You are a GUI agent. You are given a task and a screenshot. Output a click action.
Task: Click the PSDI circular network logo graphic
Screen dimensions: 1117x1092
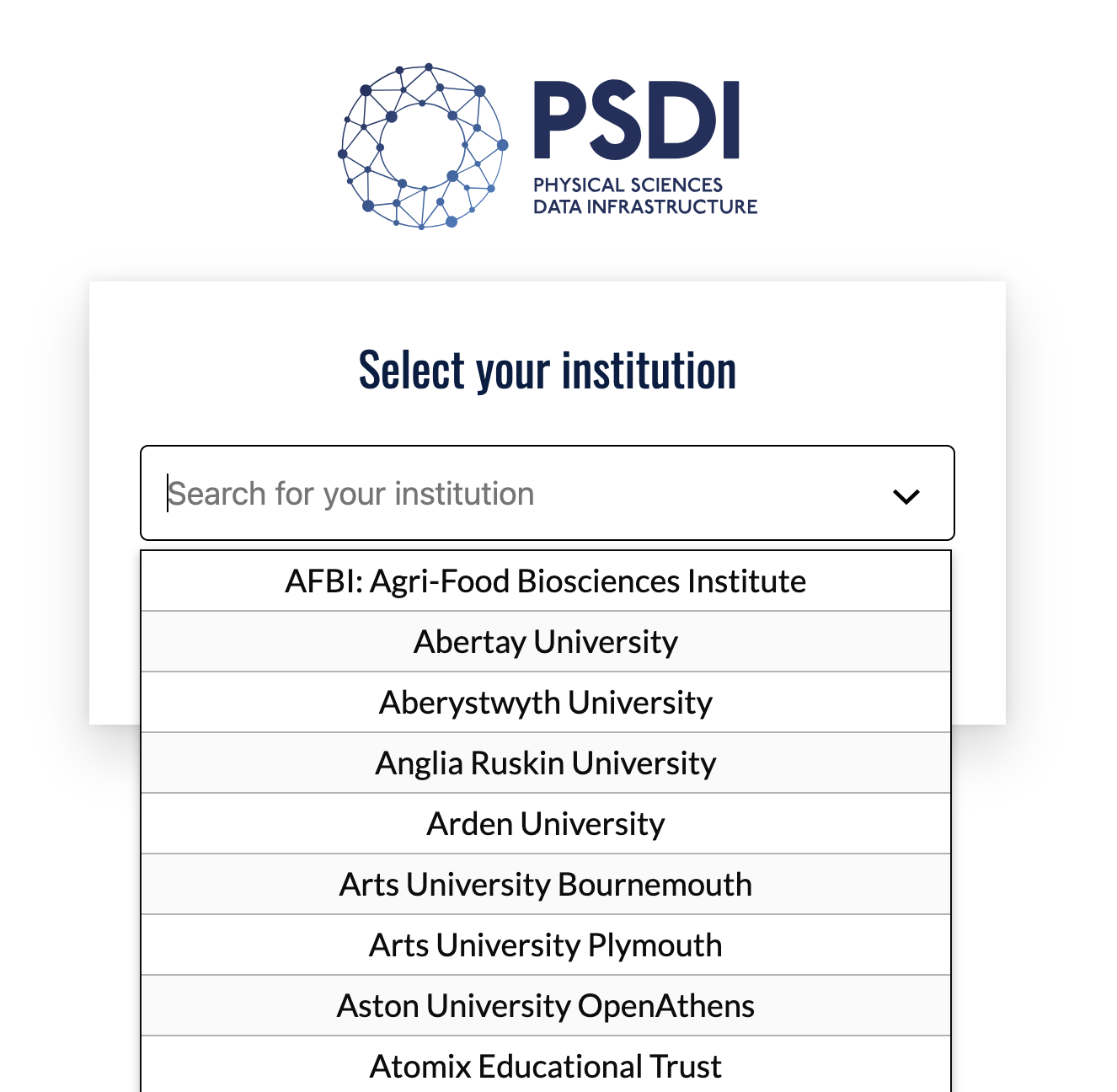coord(423,146)
